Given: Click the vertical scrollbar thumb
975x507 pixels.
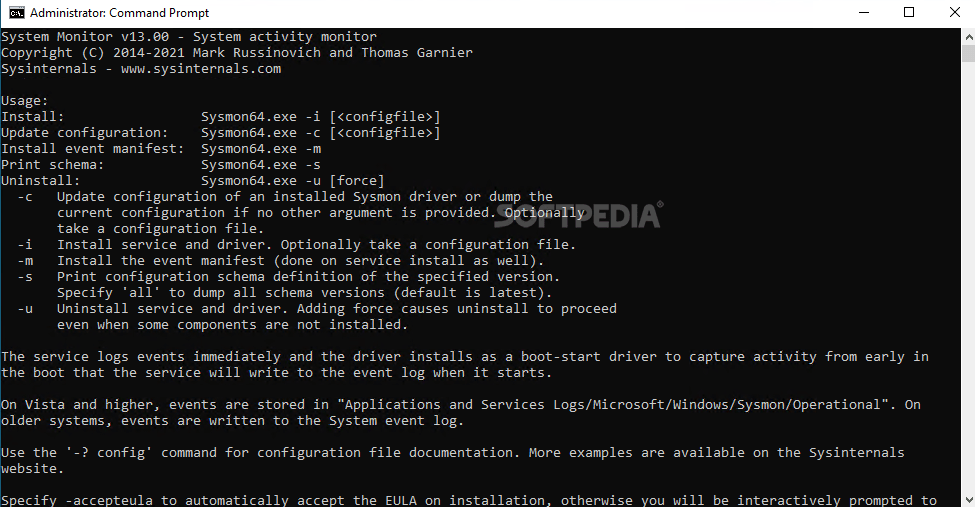Looking at the screenshot, I should tap(968, 53).
